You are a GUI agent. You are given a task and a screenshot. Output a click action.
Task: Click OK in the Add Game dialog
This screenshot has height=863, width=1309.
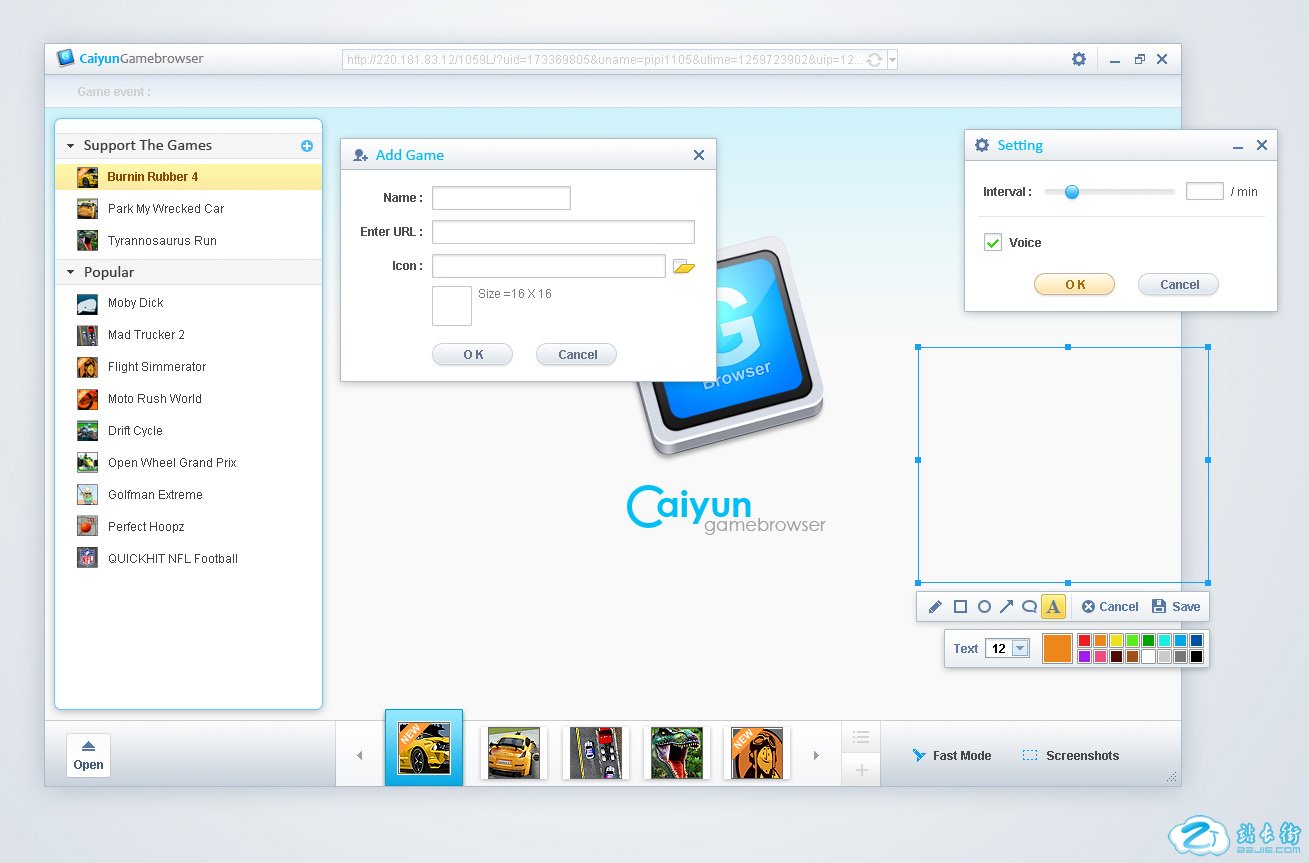[472, 355]
